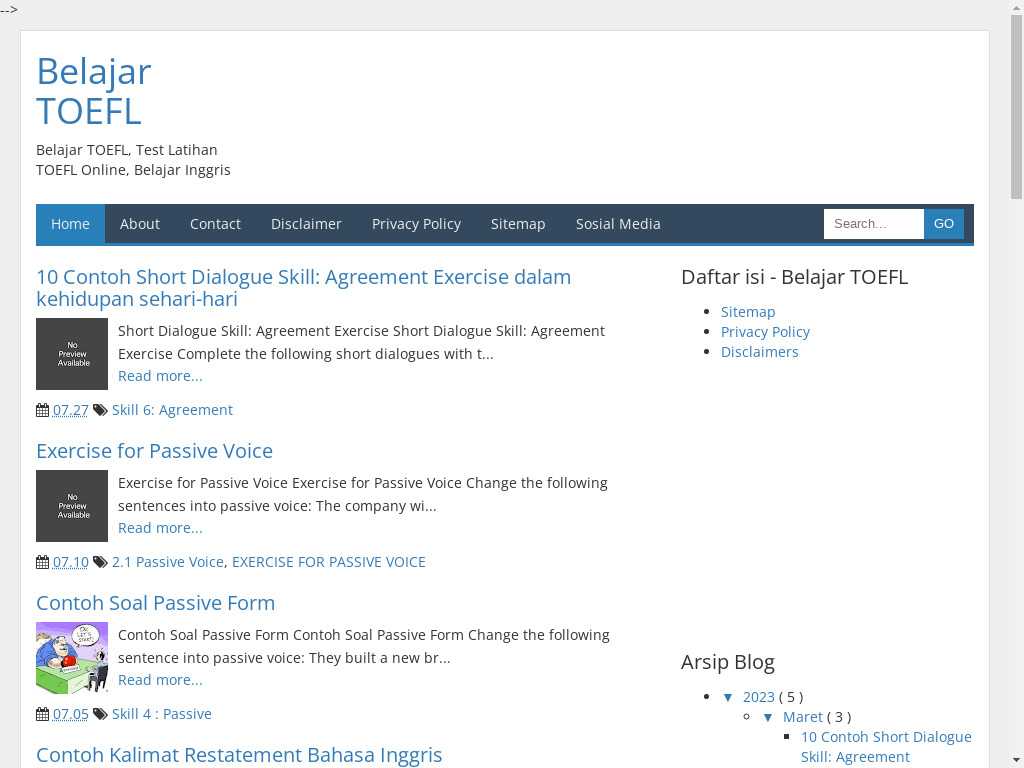
Task: Click calendar icon beside 07.10 date
Action: pyautogui.click(x=42, y=562)
